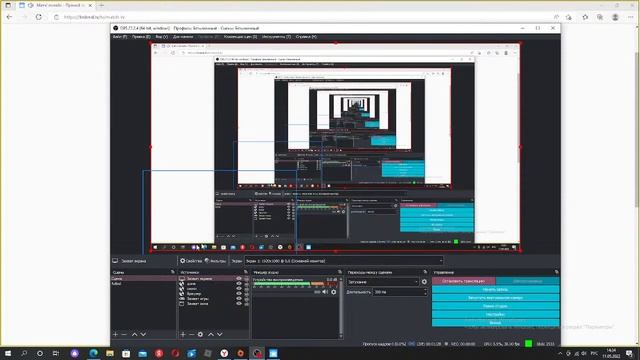Click Начать запись button

496,289
